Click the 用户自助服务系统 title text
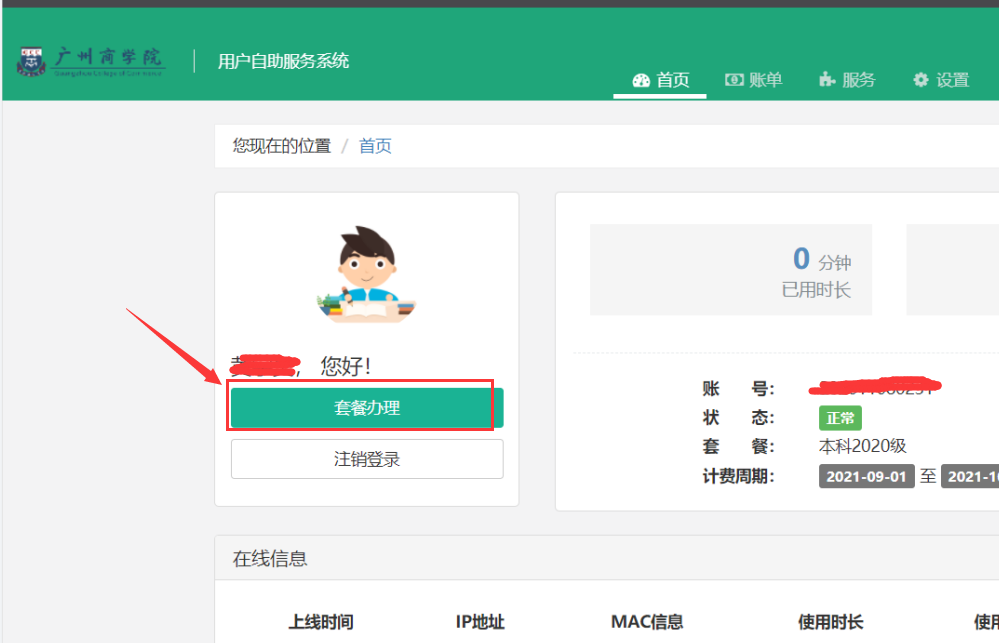 coord(283,61)
